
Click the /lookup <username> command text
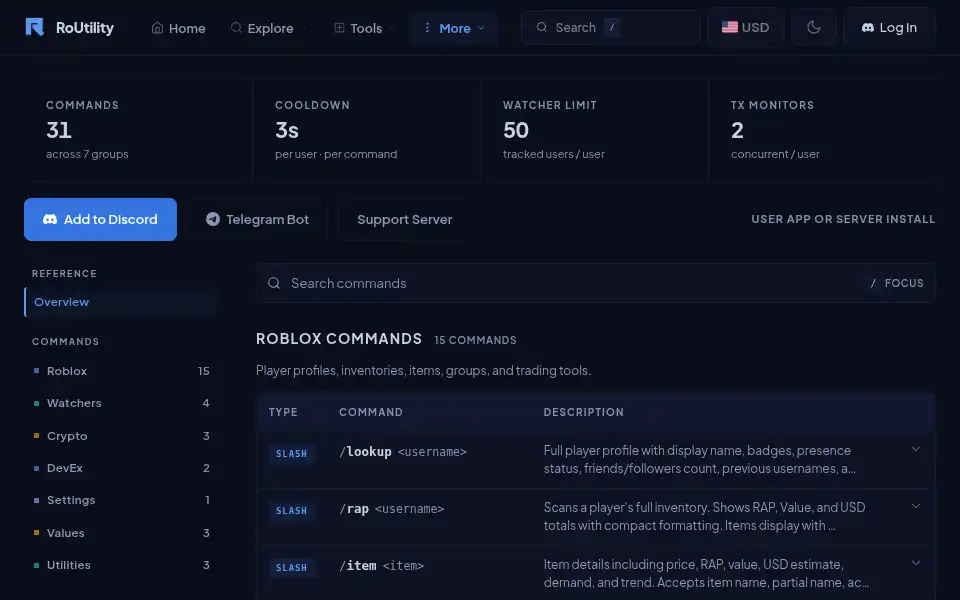click(x=403, y=452)
